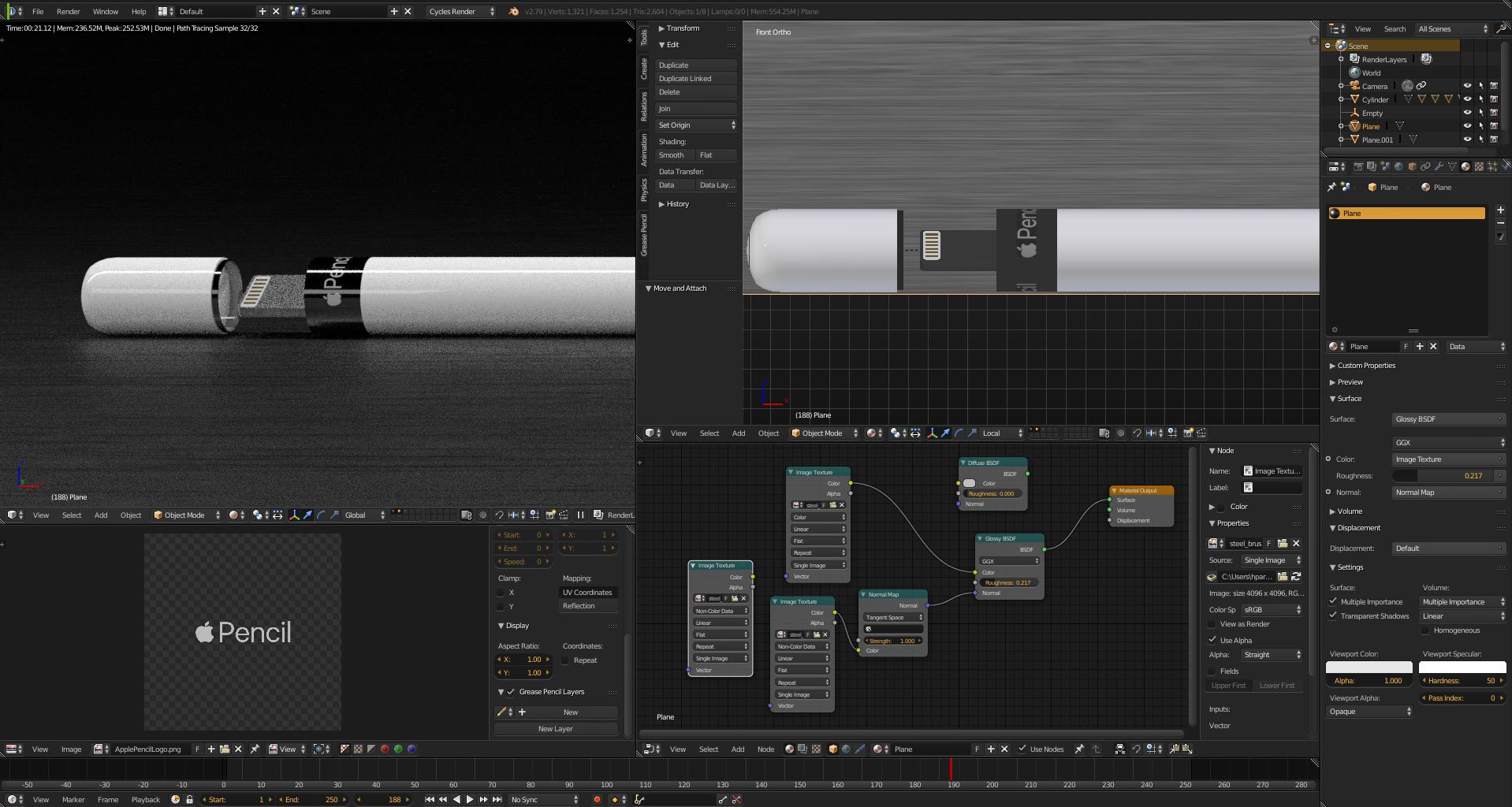Toggle the Transparent Shadows checkbox
The width and height of the screenshot is (1512, 807).
1334,615
